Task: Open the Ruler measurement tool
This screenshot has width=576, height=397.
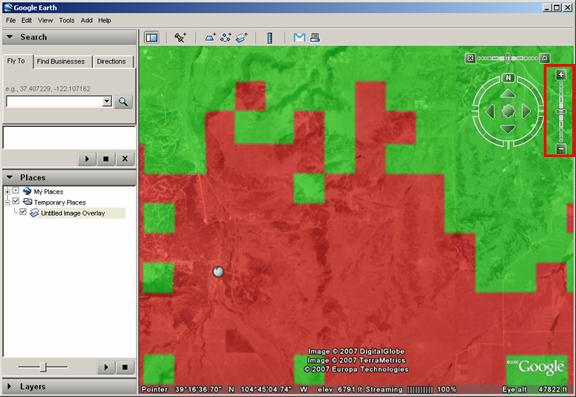Action: (x=270, y=38)
